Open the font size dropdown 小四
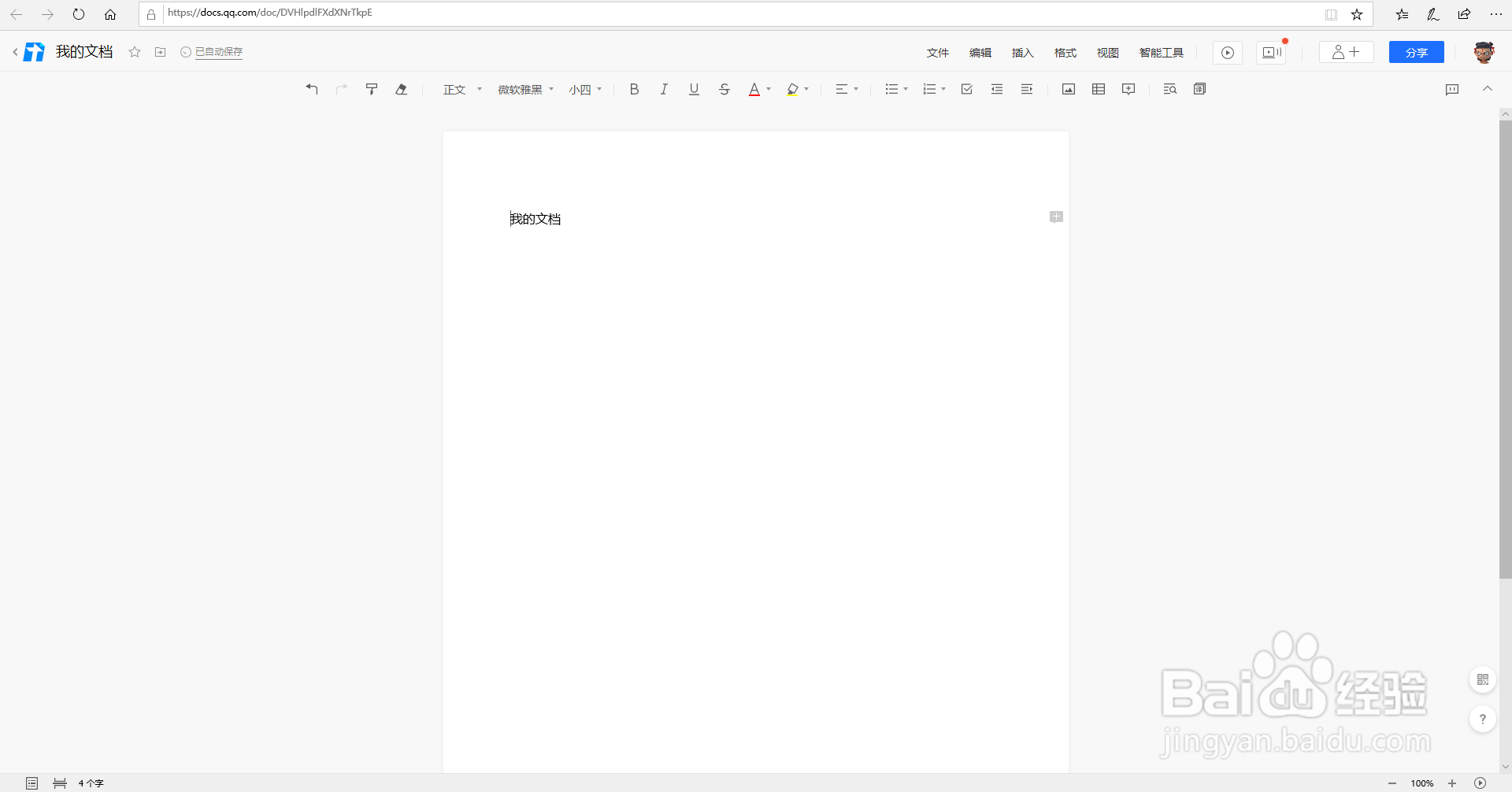The width and height of the screenshot is (1512, 792). (585, 90)
